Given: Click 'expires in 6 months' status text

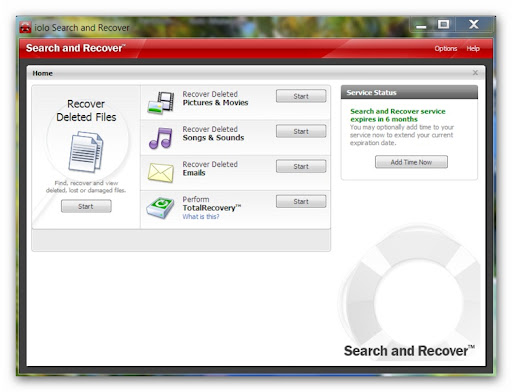Looking at the screenshot, I should tap(384, 119).
